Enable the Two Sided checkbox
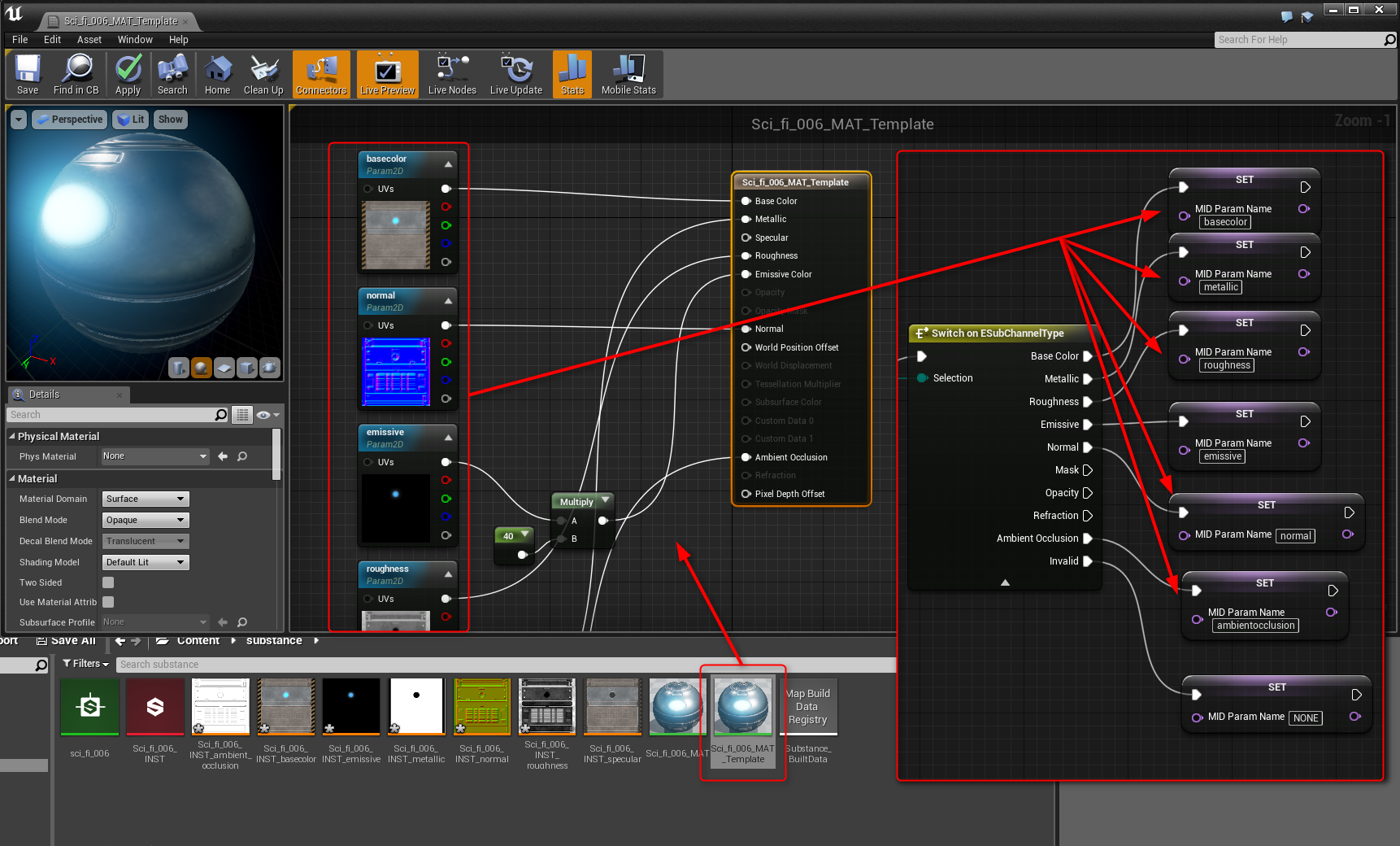Image resolution: width=1400 pixels, height=846 pixels. click(108, 582)
